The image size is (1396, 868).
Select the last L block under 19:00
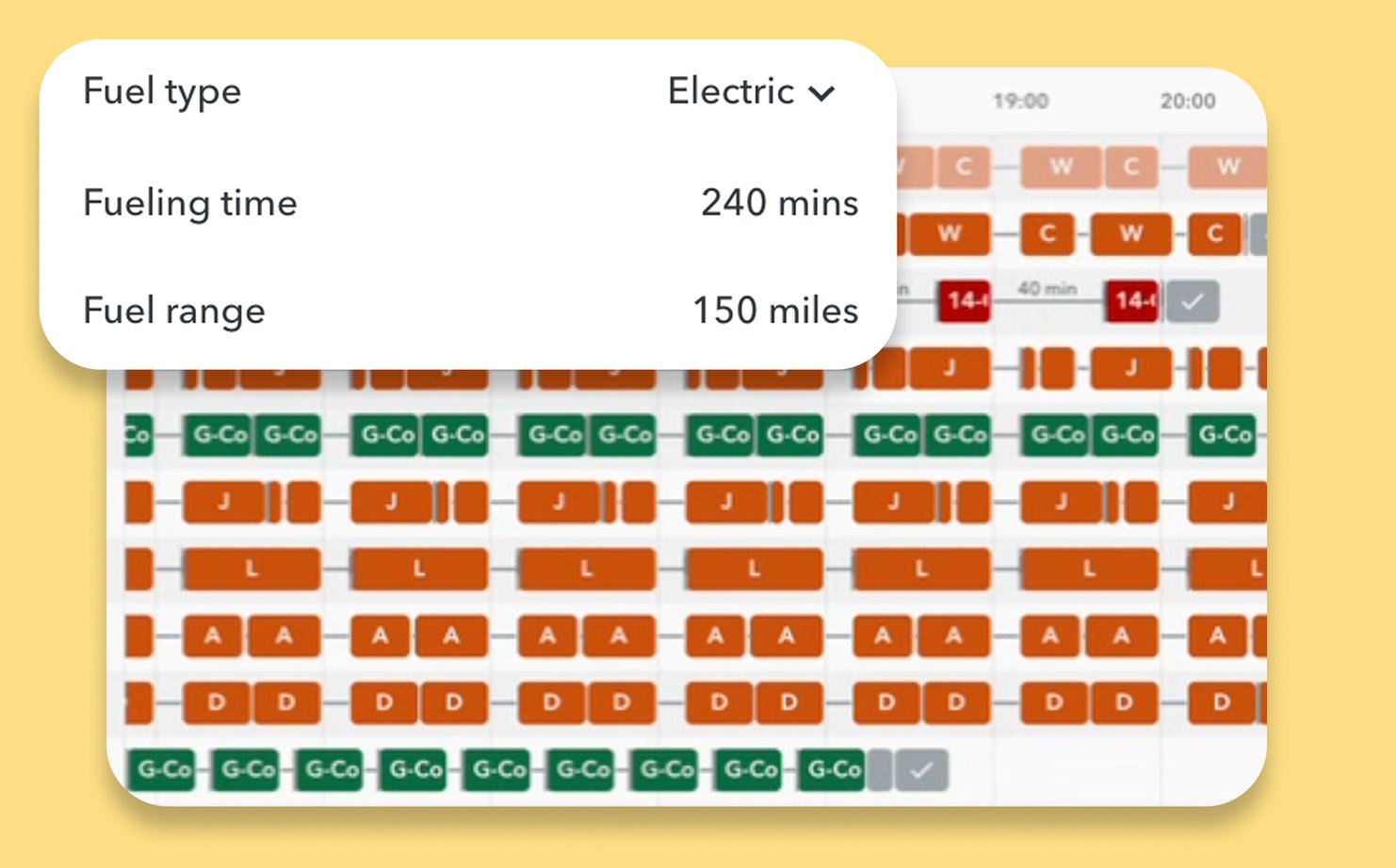click(x=1089, y=569)
